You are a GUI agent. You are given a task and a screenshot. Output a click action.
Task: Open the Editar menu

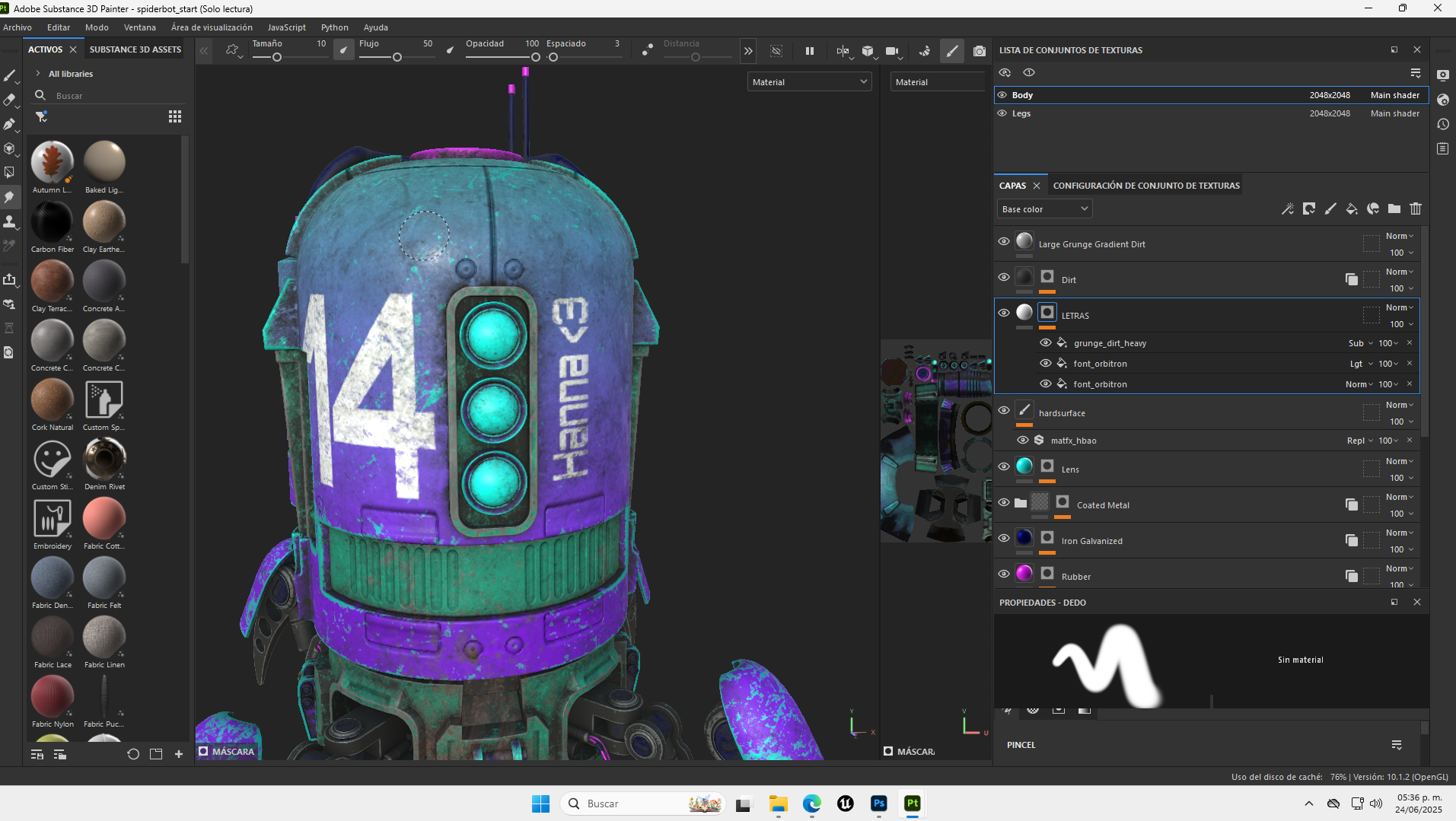tap(59, 27)
